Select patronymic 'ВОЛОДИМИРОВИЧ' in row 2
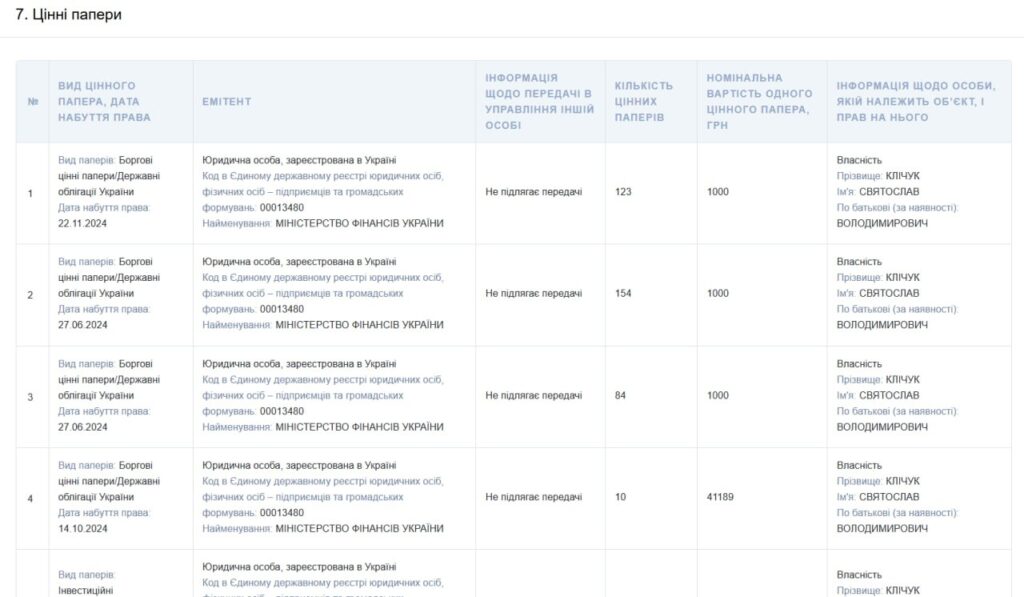Viewport: 1024px width, 597px height. (882, 325)
